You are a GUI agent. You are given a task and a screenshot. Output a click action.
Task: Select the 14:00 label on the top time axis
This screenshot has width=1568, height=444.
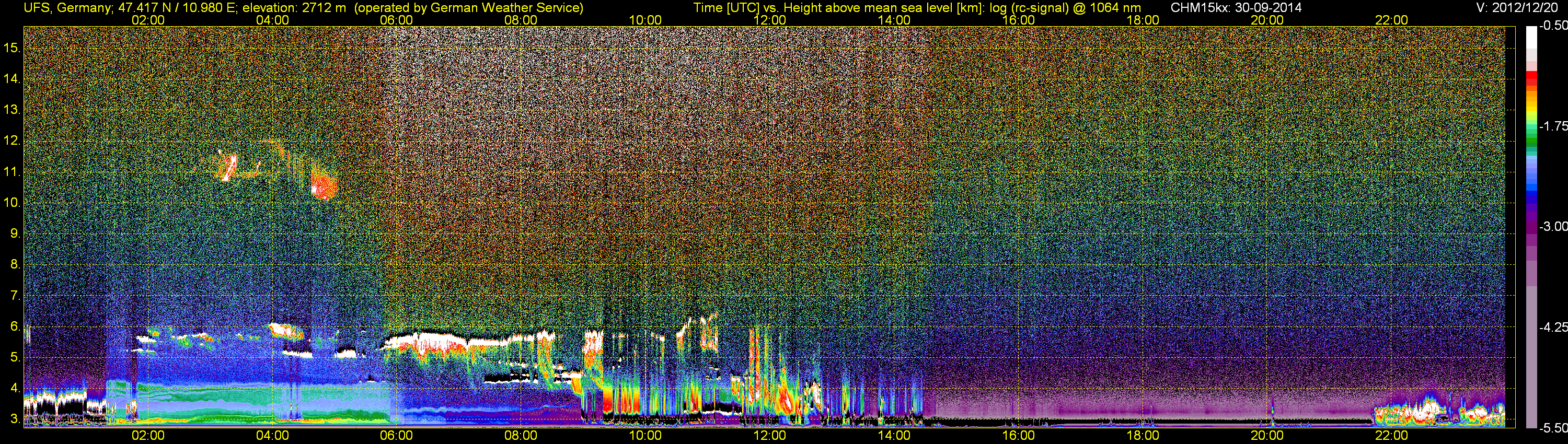coord(894,20)
